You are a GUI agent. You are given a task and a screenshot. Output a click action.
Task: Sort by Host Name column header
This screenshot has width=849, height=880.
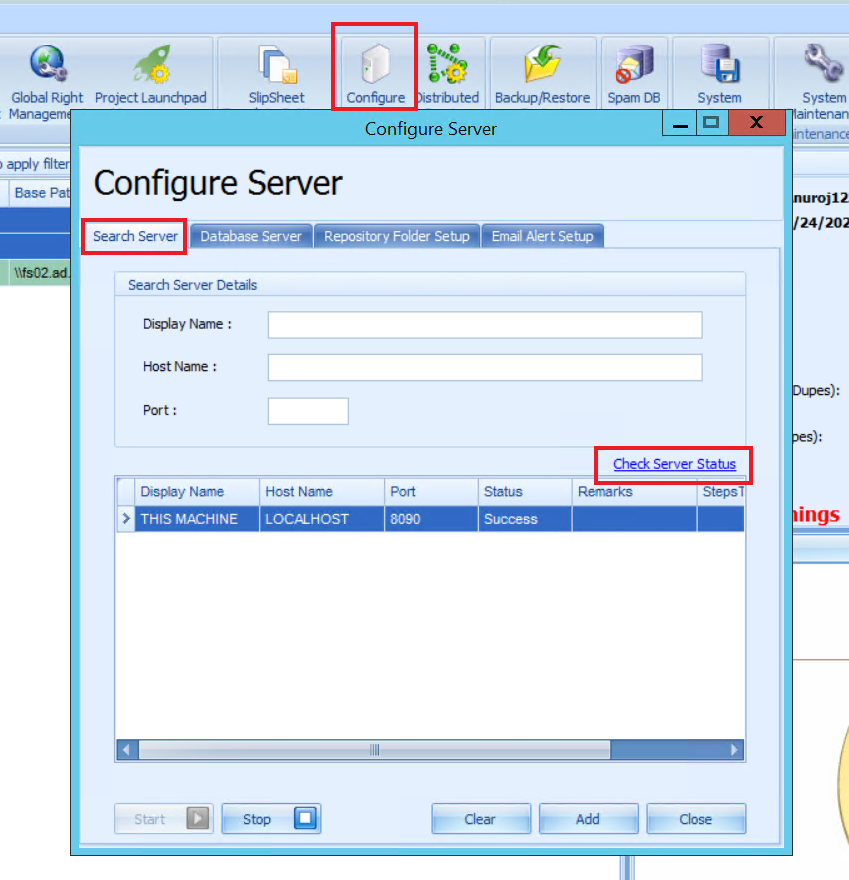point(322,492)
